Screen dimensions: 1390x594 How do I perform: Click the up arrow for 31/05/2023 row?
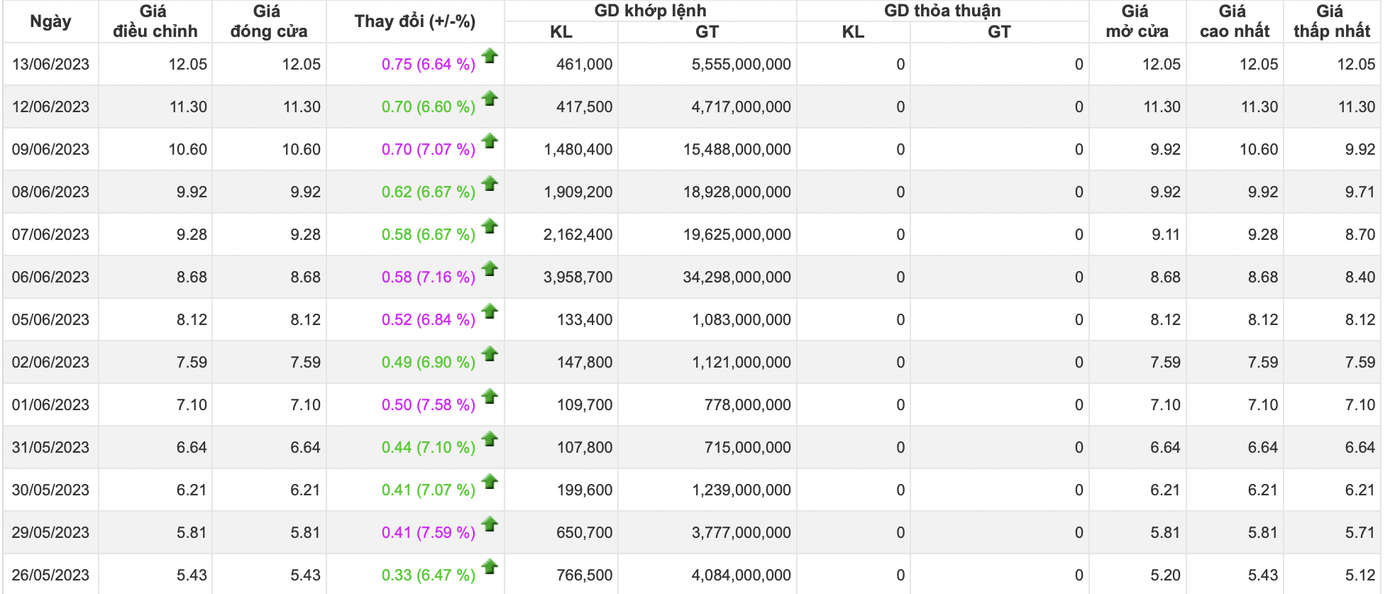point(489,439)
